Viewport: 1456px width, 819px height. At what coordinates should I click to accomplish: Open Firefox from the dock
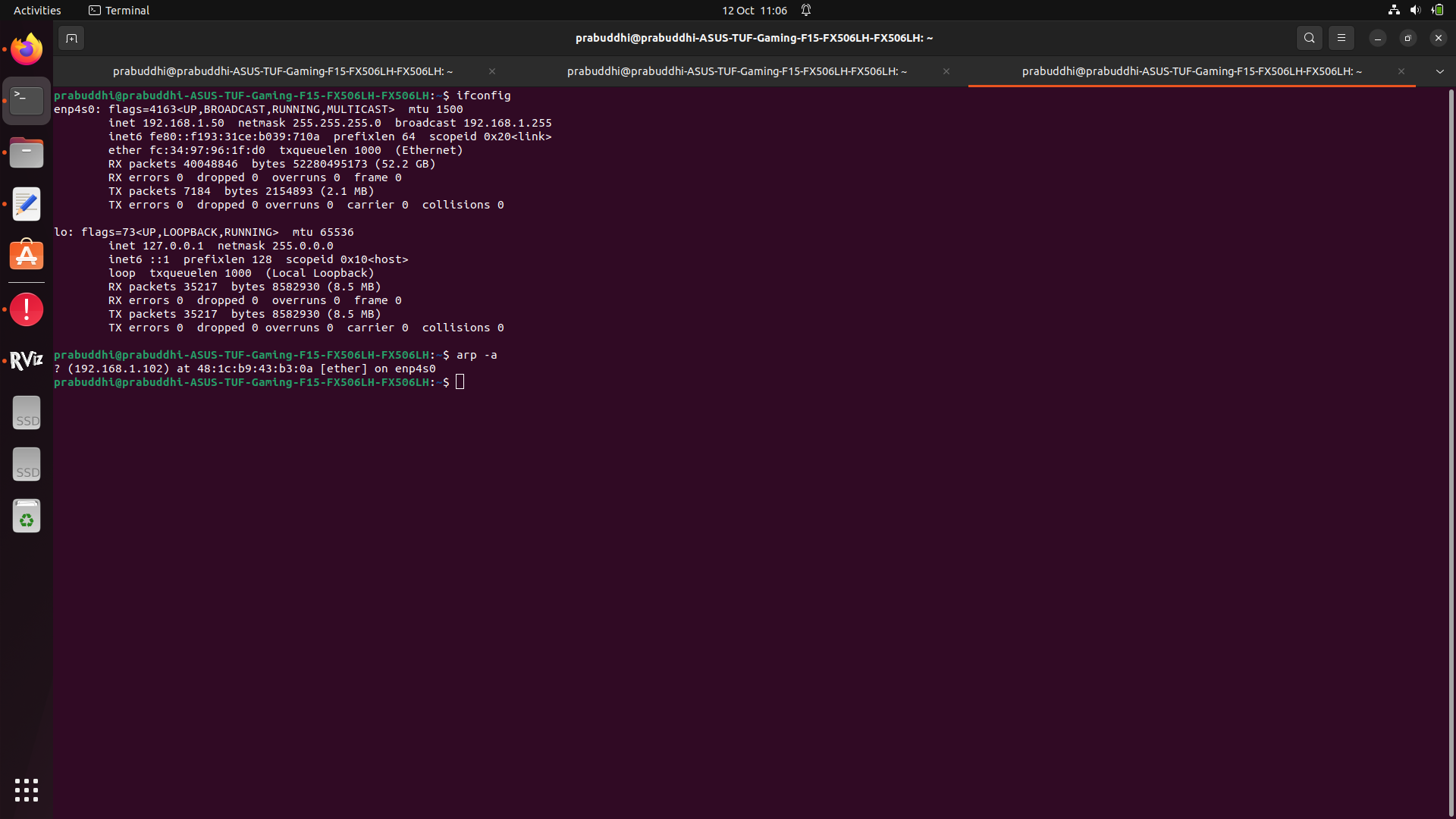pyautogui.click(x=26, y=49)
